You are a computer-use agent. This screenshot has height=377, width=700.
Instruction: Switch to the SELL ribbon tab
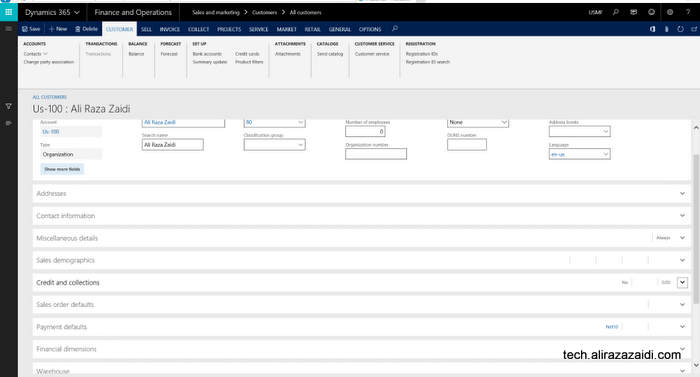tap(146, 29)
